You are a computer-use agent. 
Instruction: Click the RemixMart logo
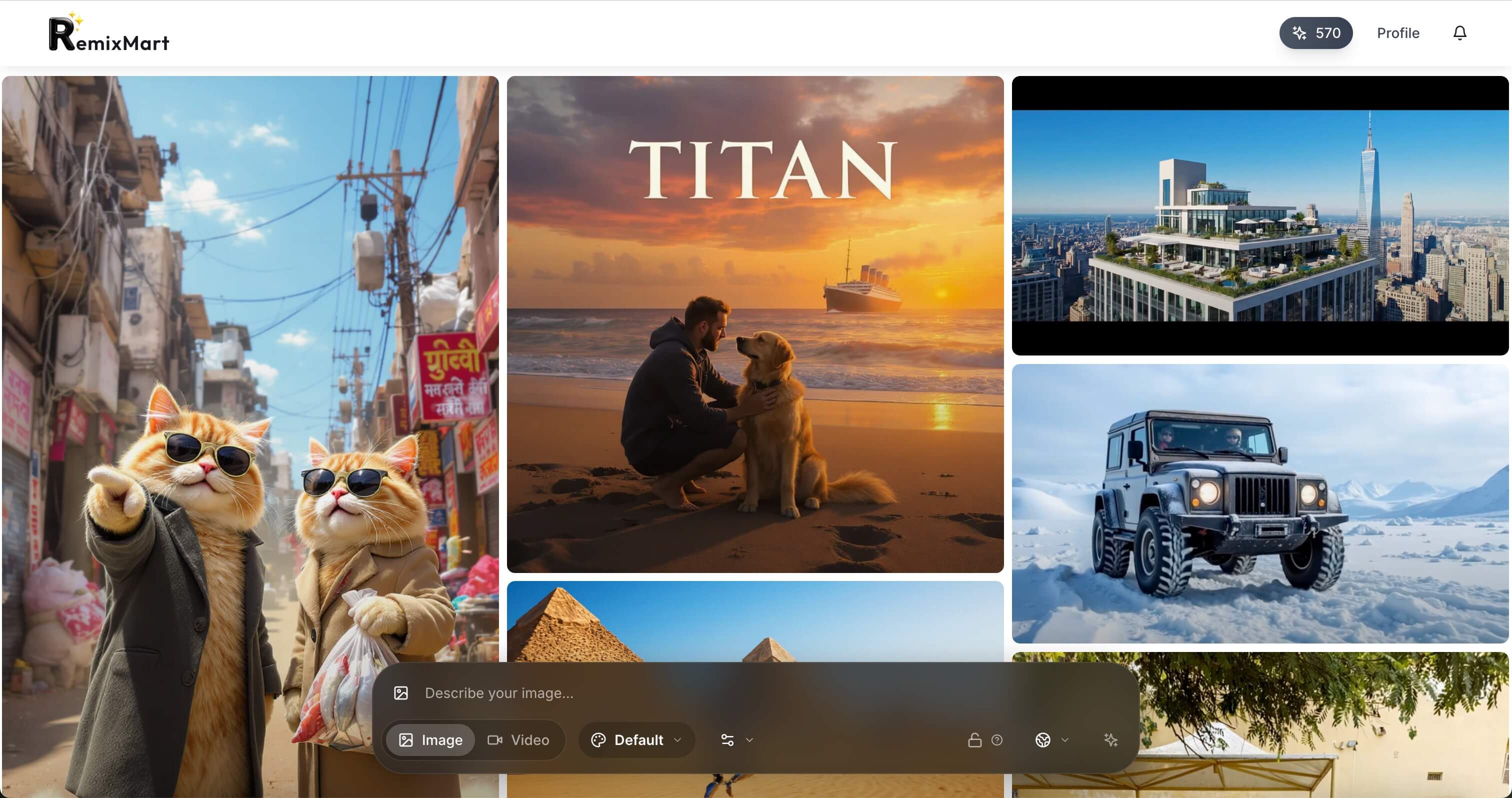click(108, 33)
